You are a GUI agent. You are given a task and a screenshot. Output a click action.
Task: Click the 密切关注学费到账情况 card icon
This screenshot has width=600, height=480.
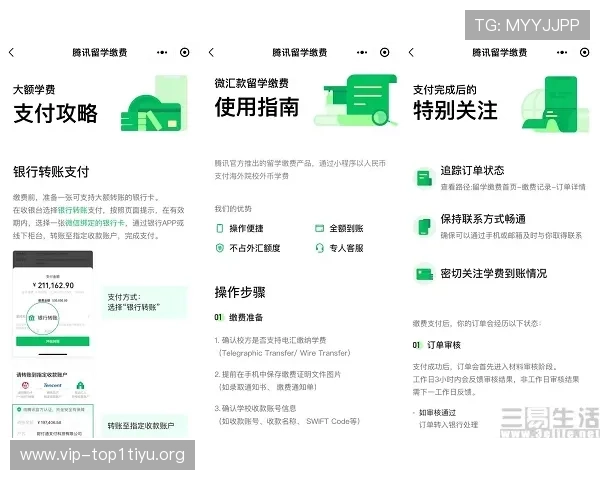click(x=424, y=274)
